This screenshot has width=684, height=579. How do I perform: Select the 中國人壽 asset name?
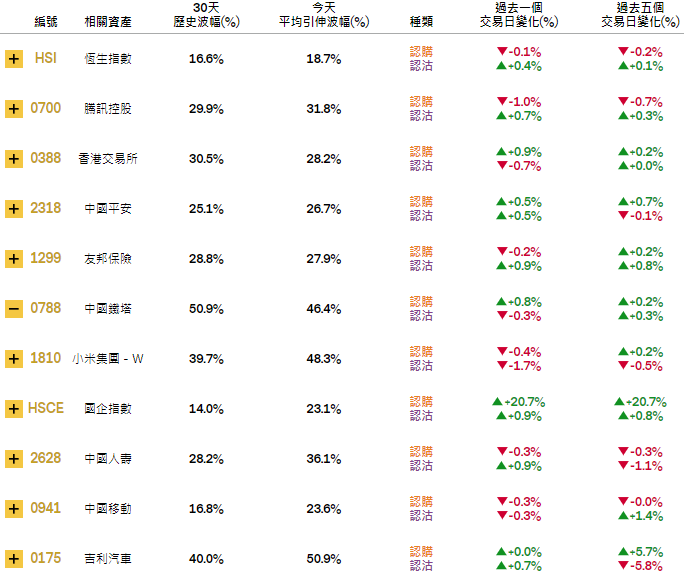tap(108, 459)
